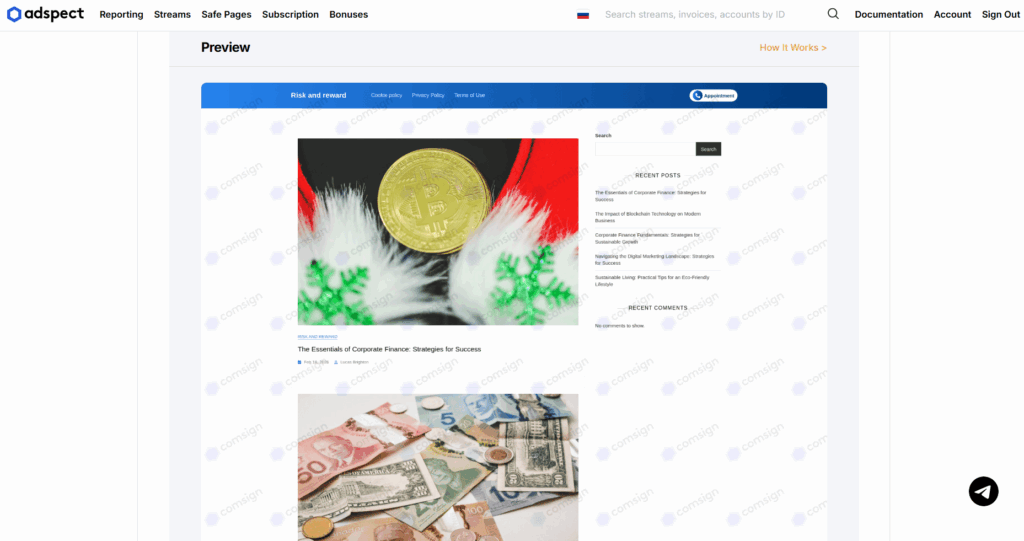Open the Bitcoin coin post thumbnail
1024x541 pixels.
pos(438,231)
